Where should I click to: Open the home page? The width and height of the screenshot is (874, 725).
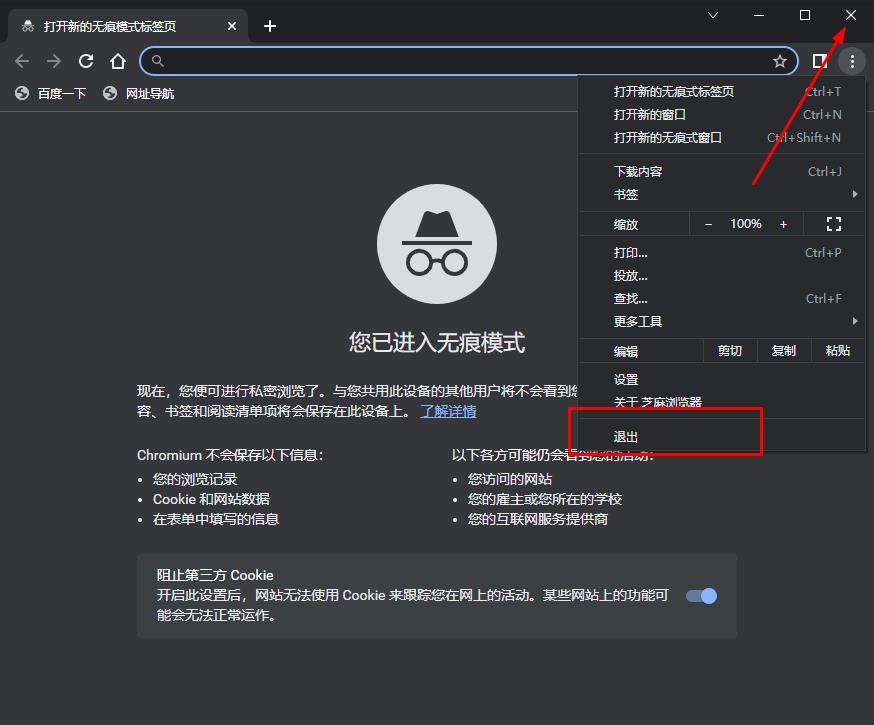coord(117,61)
